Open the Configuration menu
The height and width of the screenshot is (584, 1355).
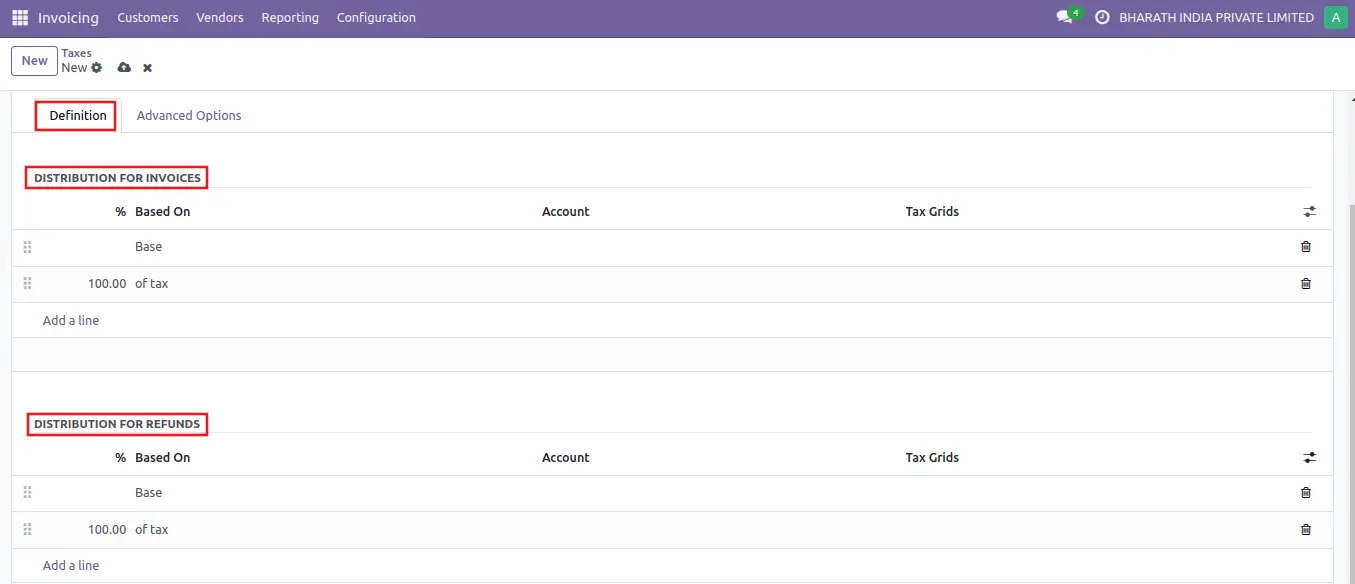coord(376,18)
